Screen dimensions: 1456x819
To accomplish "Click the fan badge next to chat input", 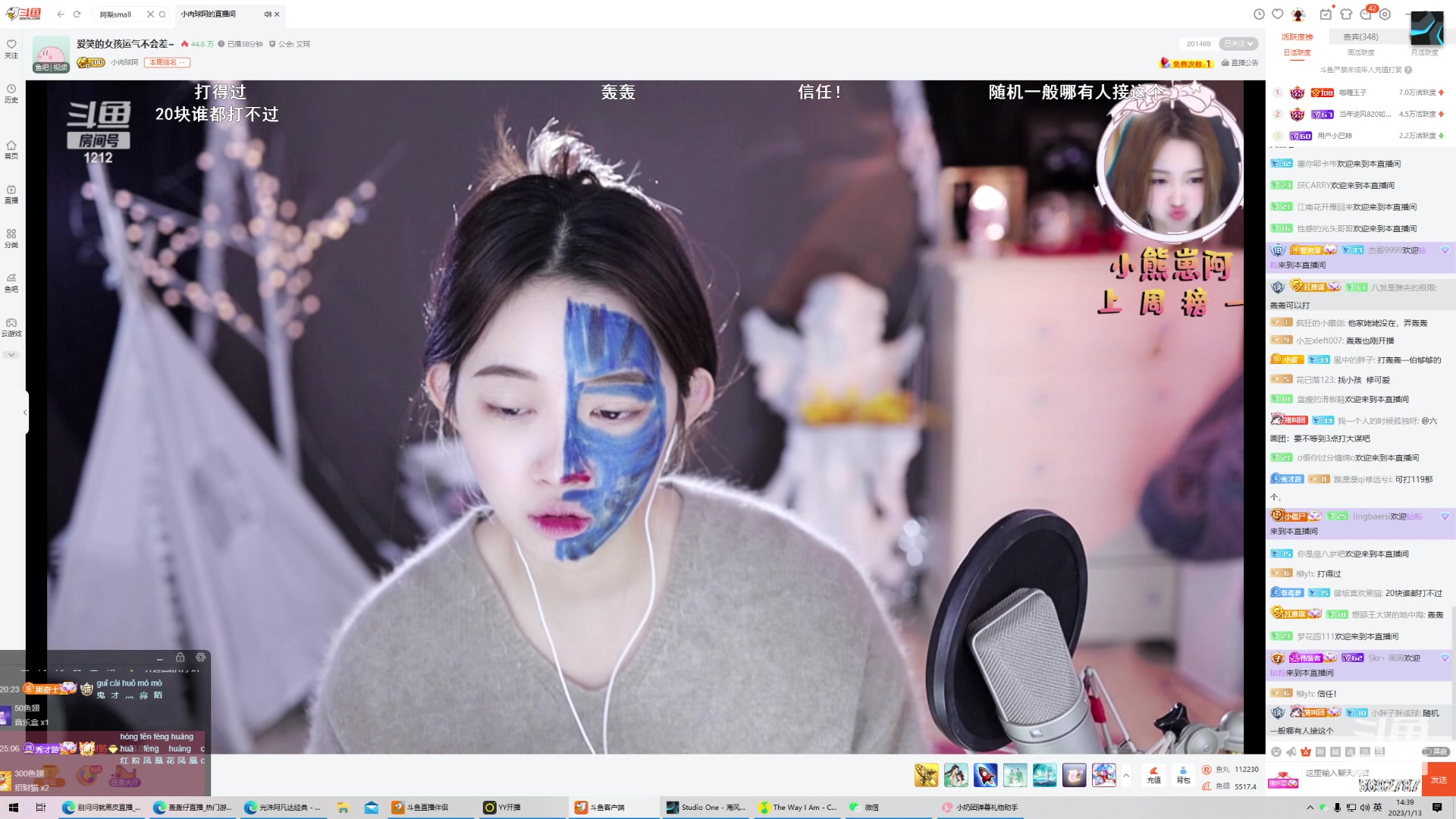I will tap(1283, 780).
